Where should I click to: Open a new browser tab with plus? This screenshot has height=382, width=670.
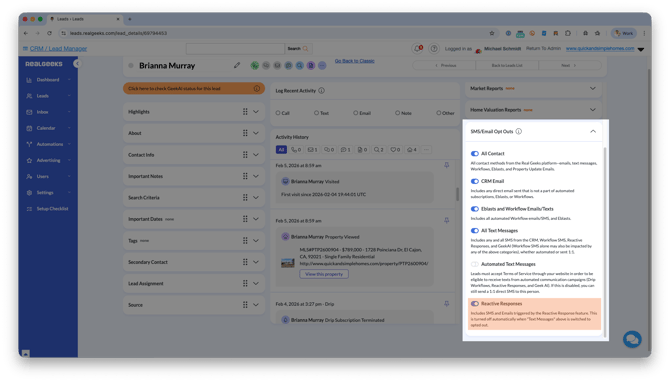click(x=130, y=19)
